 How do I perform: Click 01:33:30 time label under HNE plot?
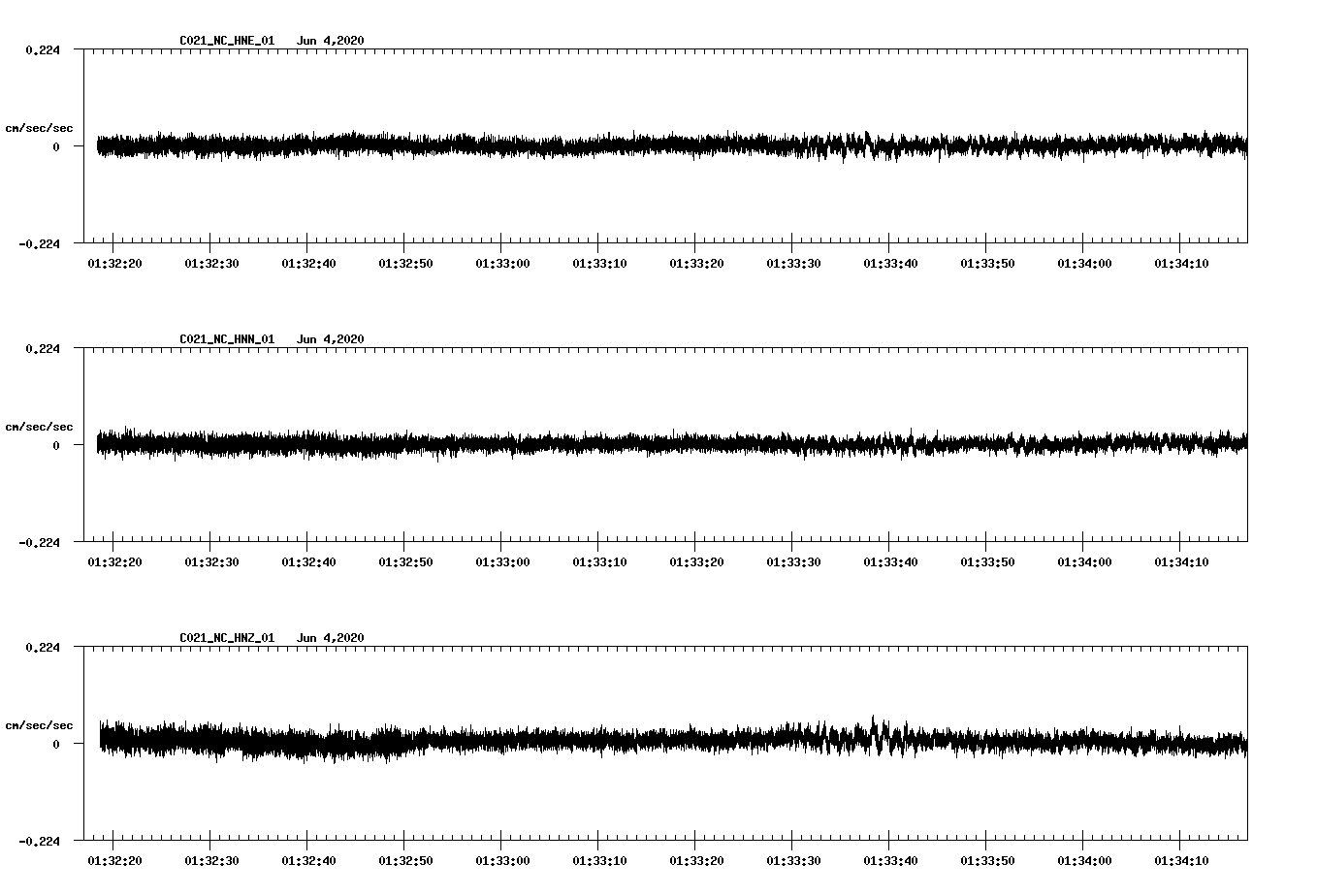[793, 264]
